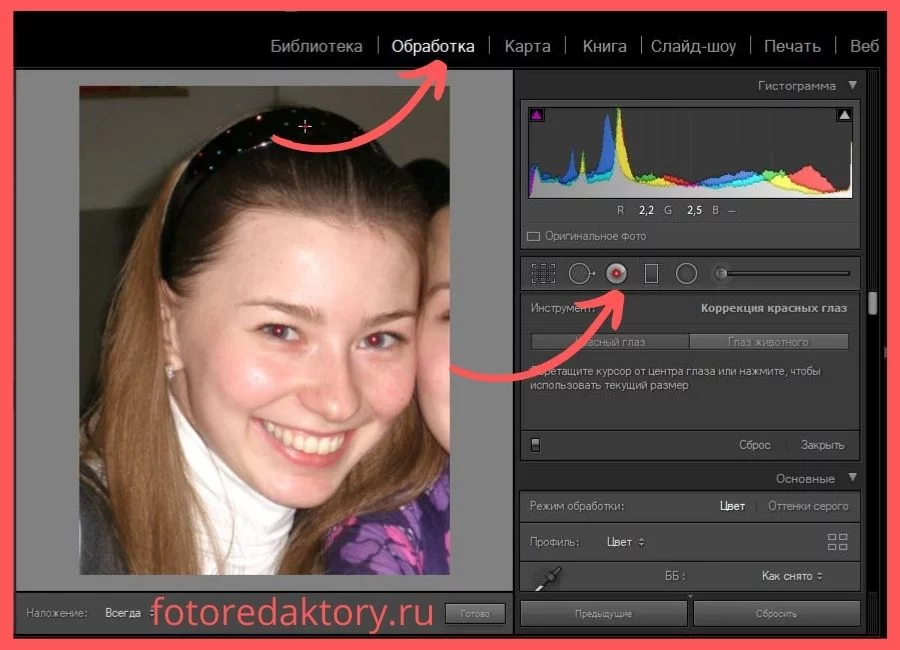Screen dimensions: 900x650
Task: Toggle highlight clipping indicator in histogram
Action: [x=844, y=115]
